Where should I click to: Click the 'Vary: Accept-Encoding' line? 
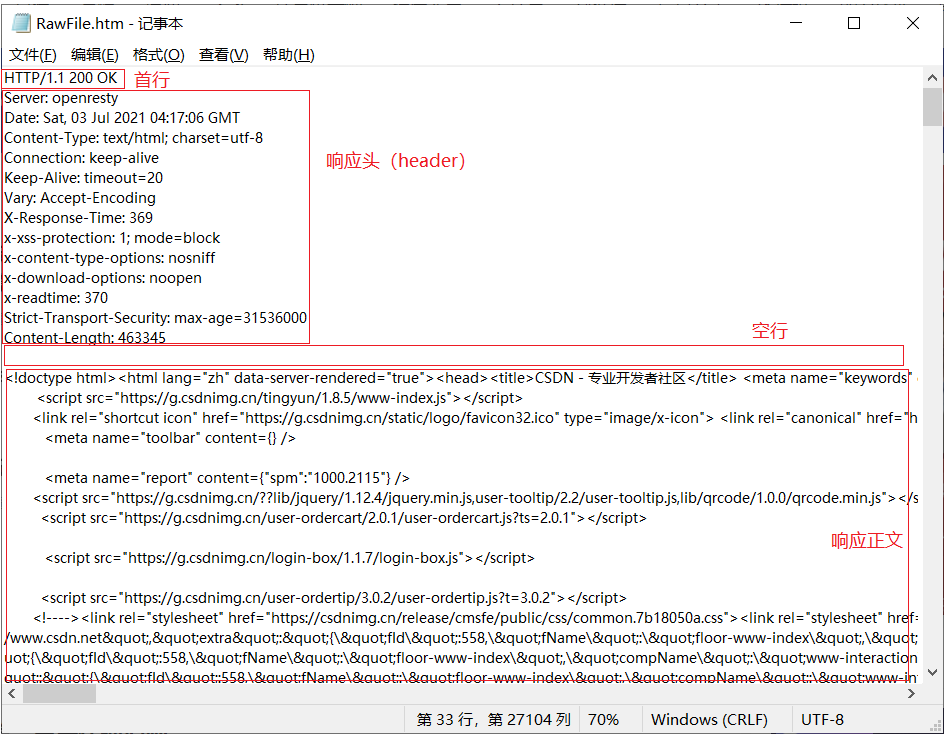tap(80, 198)
